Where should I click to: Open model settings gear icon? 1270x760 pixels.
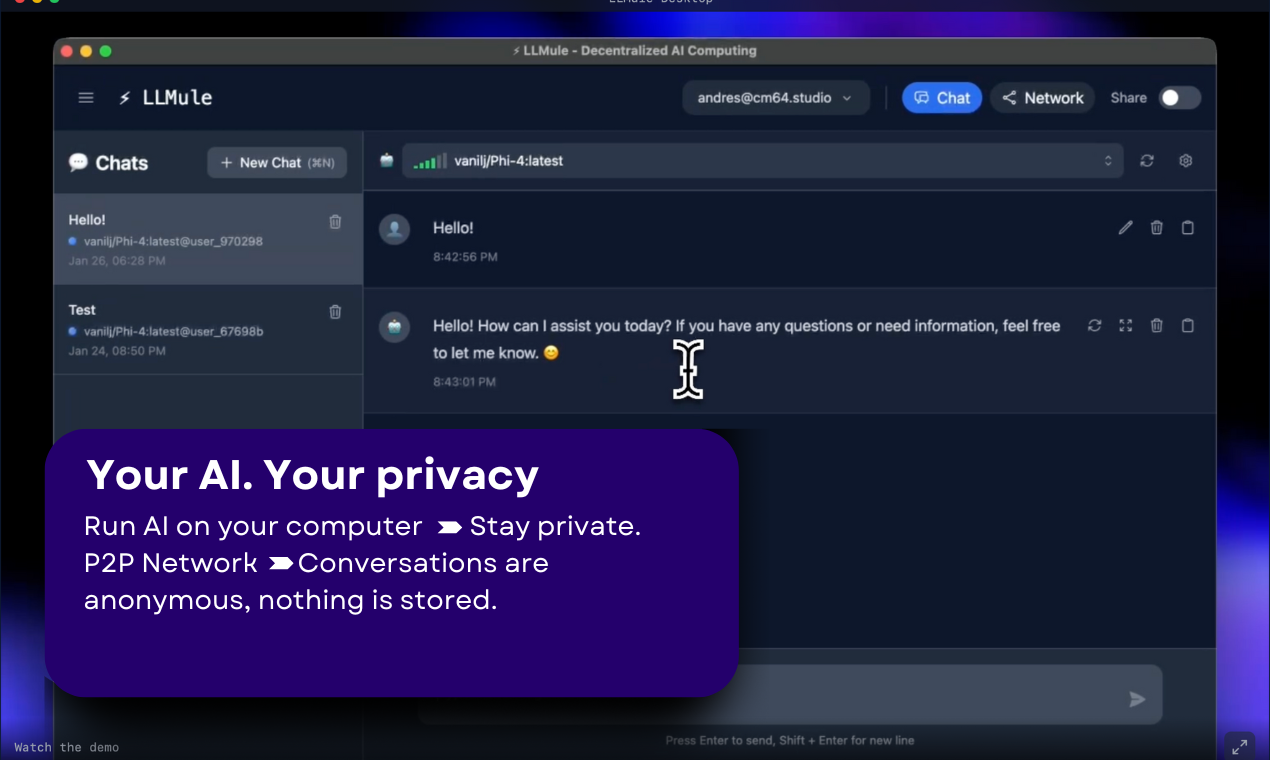point(1186,161)
